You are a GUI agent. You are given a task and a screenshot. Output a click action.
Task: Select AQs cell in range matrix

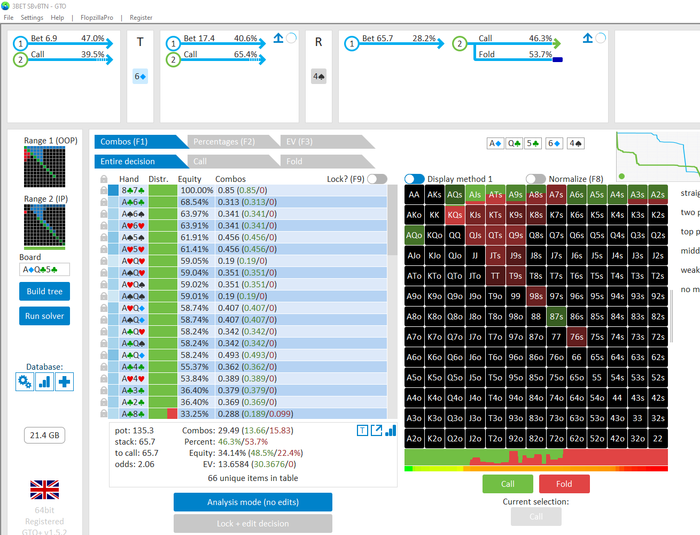[454, 194]
